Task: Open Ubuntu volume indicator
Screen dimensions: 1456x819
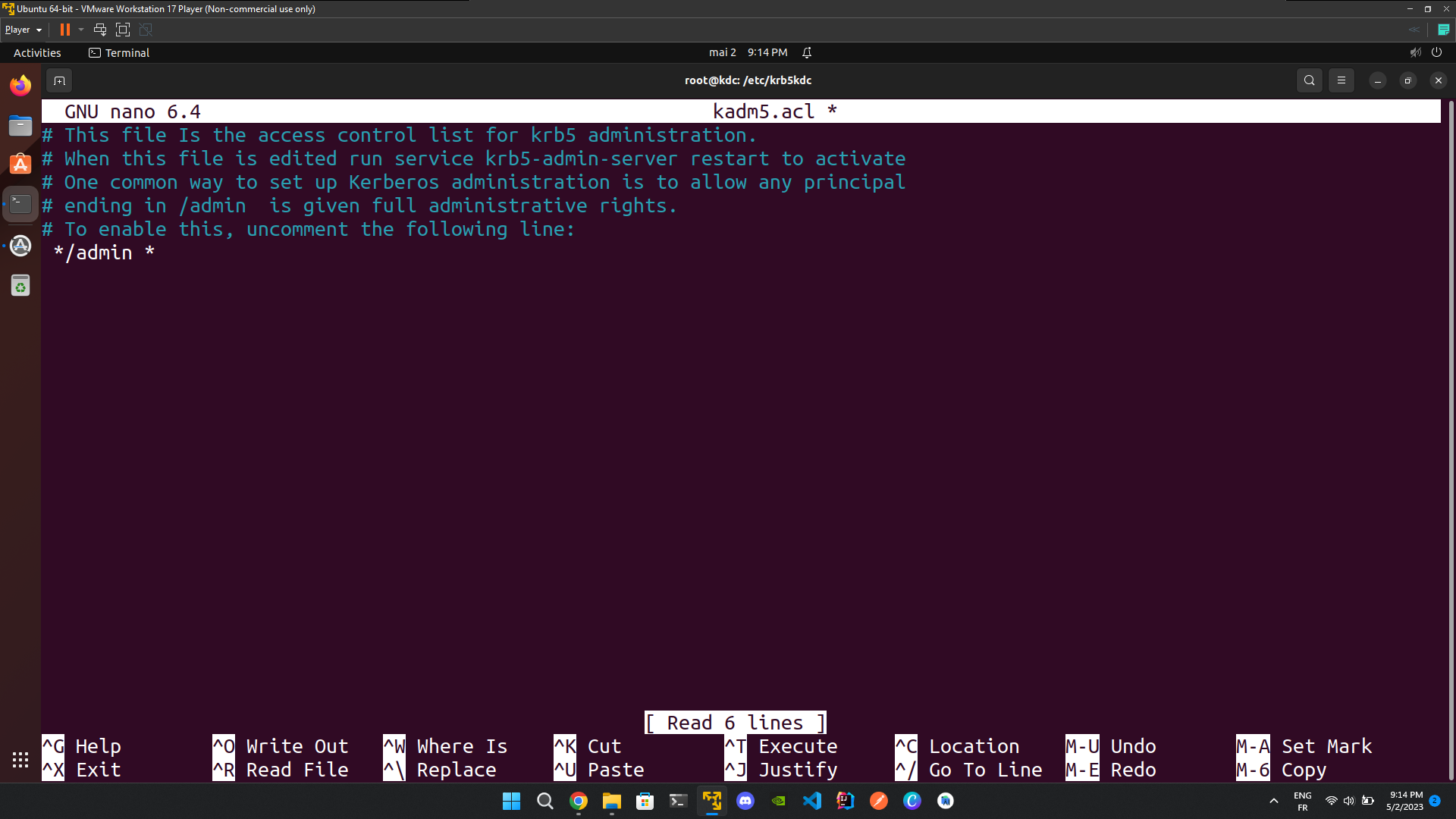Action: (x=1415, y=52)
